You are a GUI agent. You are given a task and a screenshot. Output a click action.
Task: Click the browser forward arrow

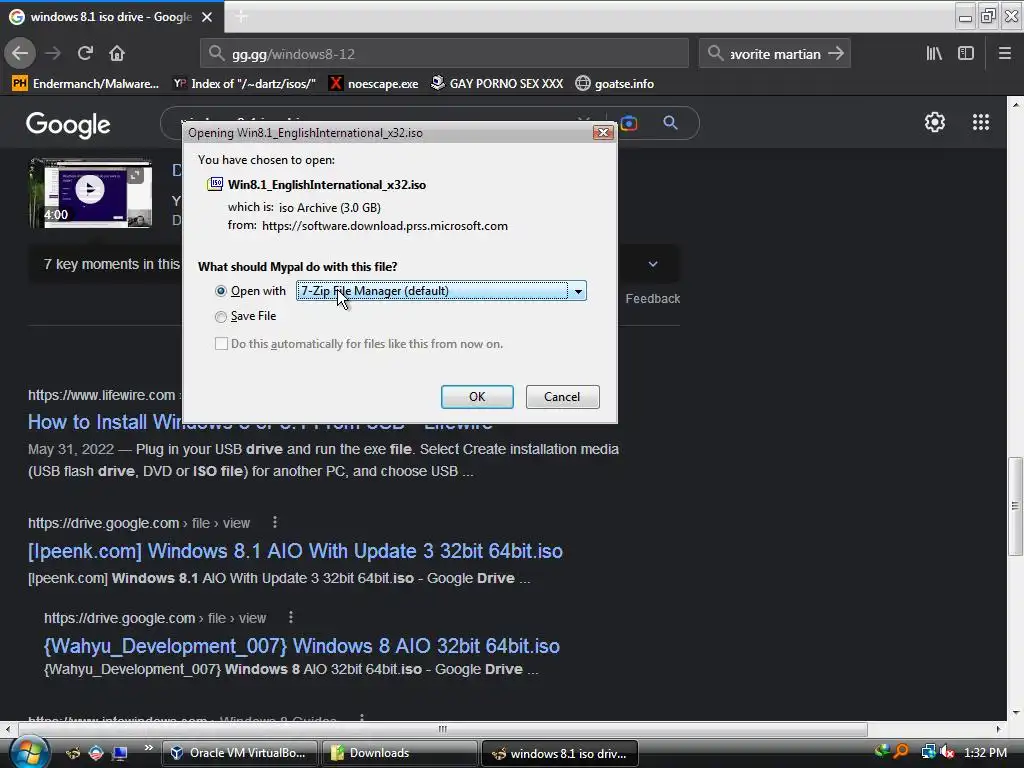click(x=53, y=53)
